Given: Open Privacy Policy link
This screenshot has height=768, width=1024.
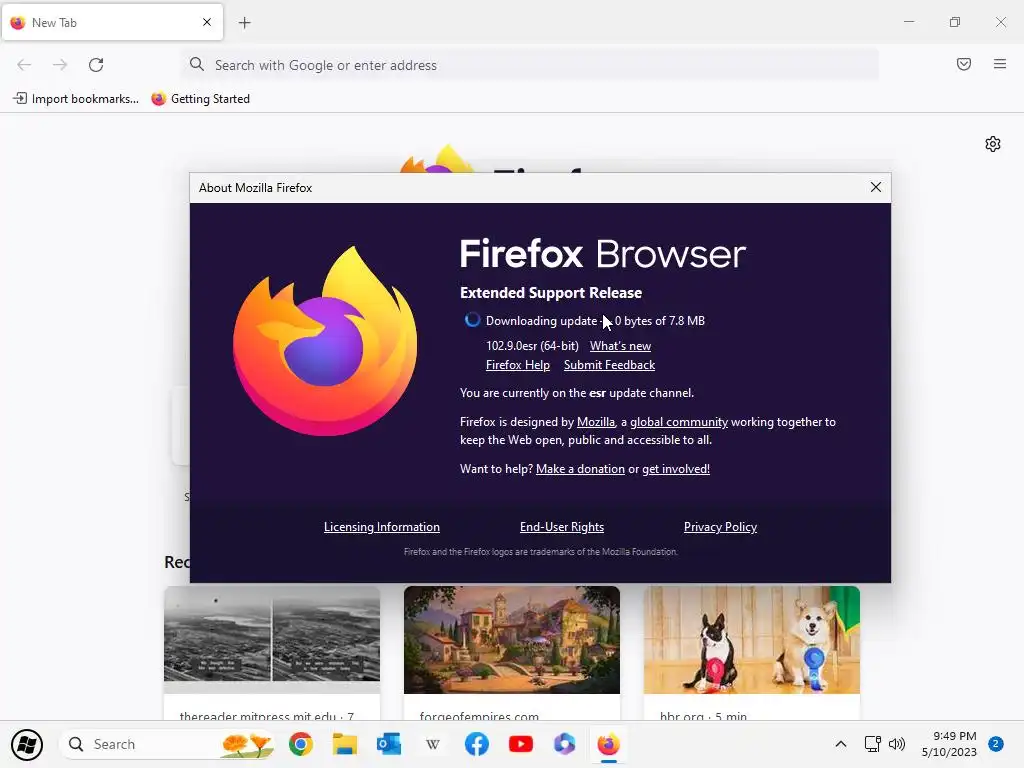Looking at the screenshot, I should tap(720, 527).
